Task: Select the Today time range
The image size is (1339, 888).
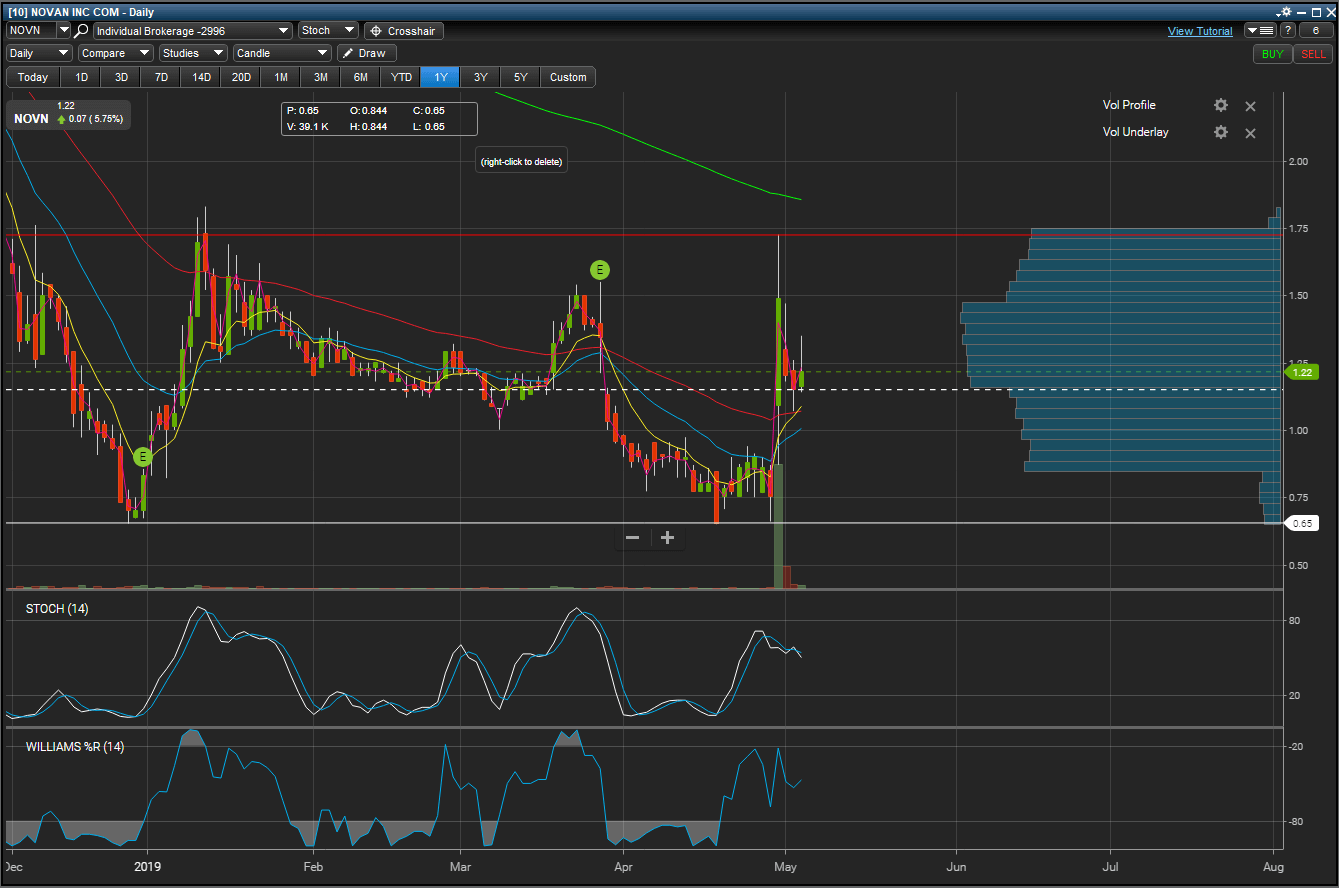Action: (33, 77)
